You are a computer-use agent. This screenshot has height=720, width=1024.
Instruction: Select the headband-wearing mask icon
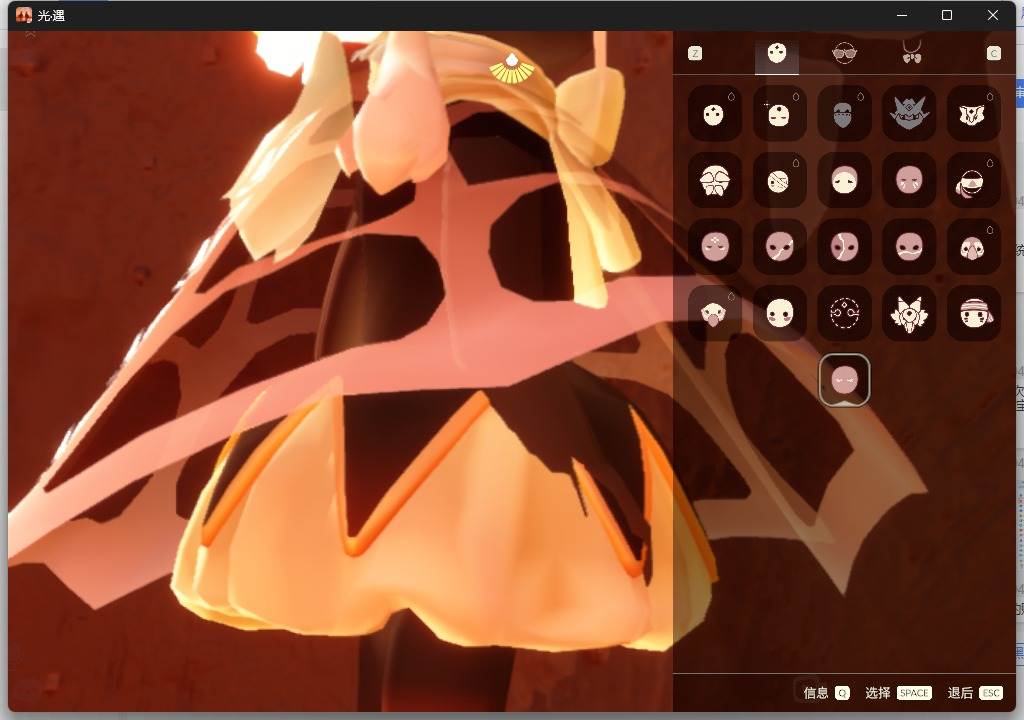pos(973,312)
